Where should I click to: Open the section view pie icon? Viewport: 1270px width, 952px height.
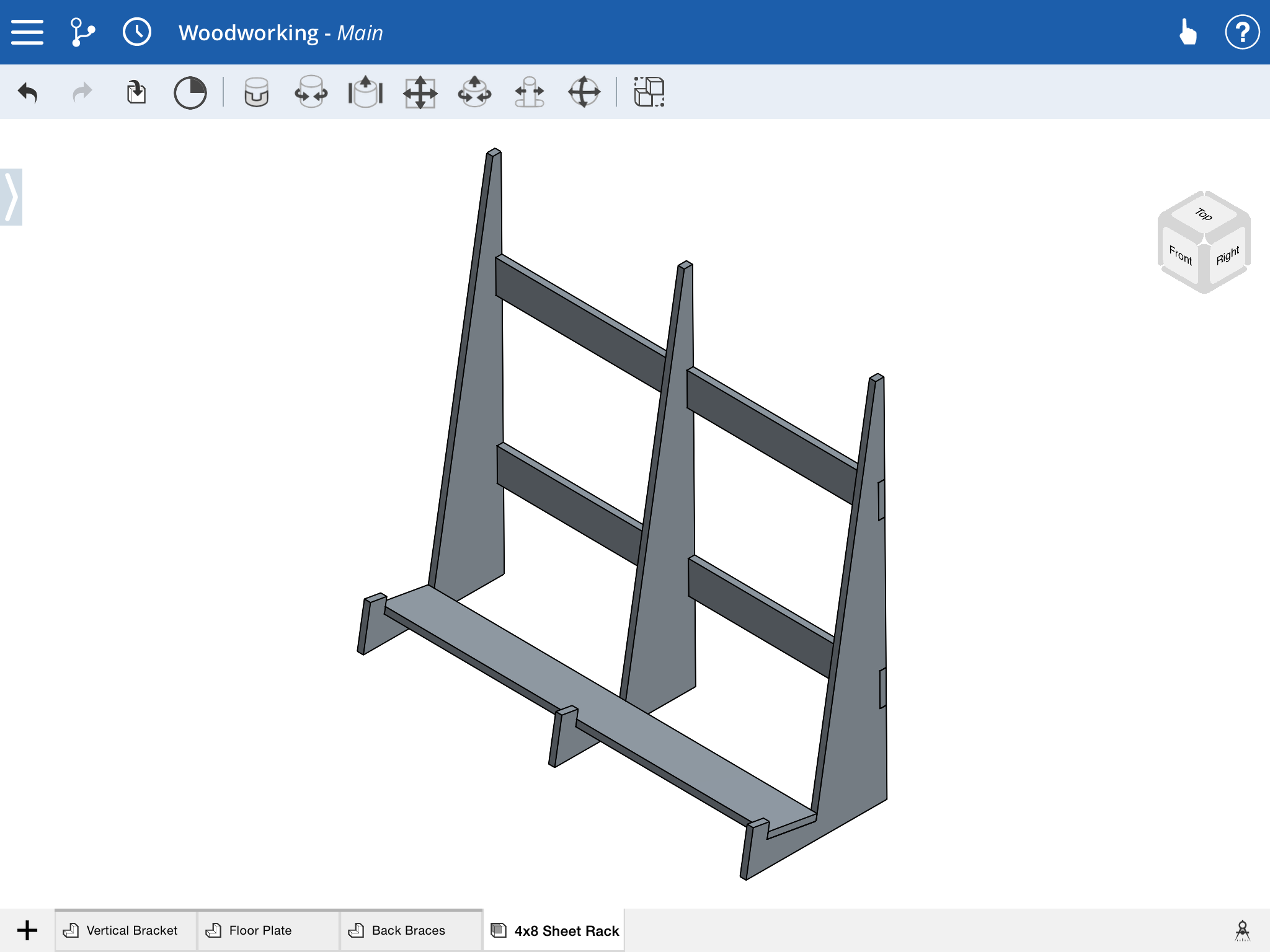click(x=190, y=93)
